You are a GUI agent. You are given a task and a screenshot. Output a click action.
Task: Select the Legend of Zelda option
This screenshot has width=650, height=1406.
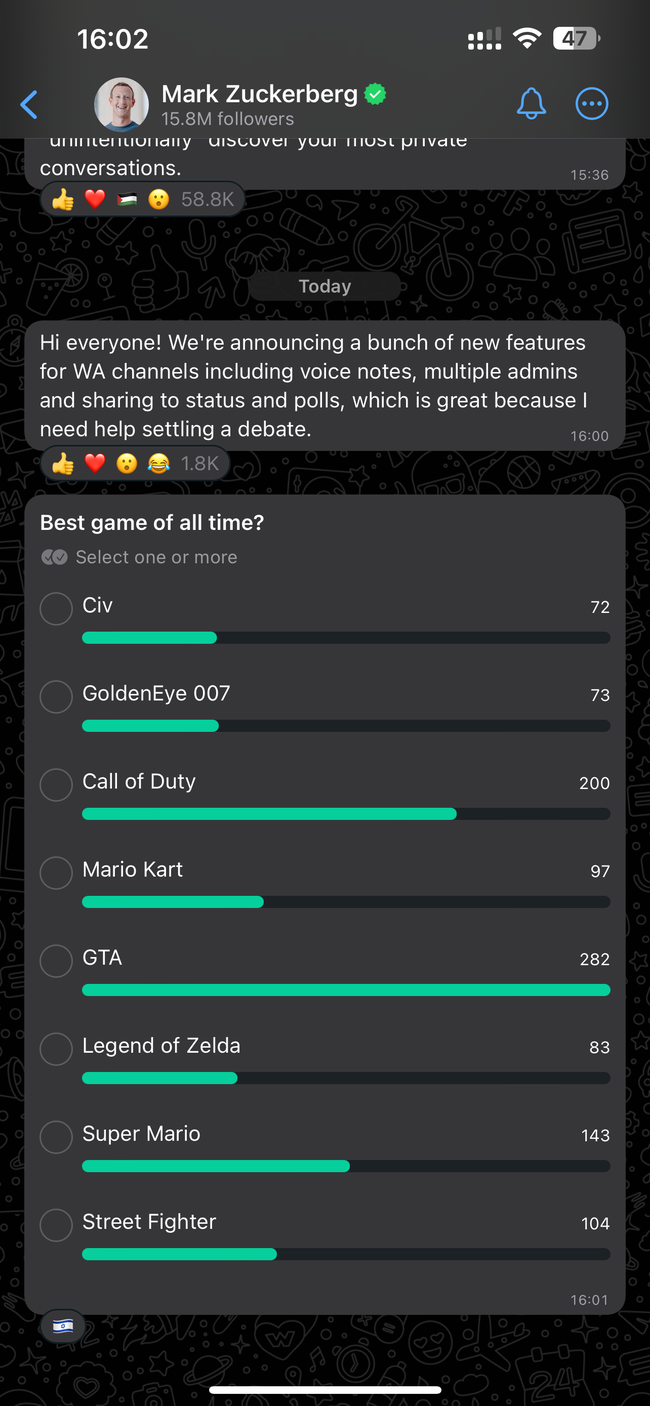[56, 1048]
